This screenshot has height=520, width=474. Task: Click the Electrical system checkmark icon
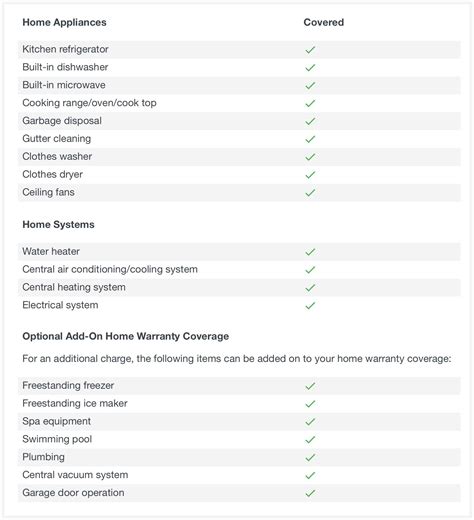pos(310,306)
